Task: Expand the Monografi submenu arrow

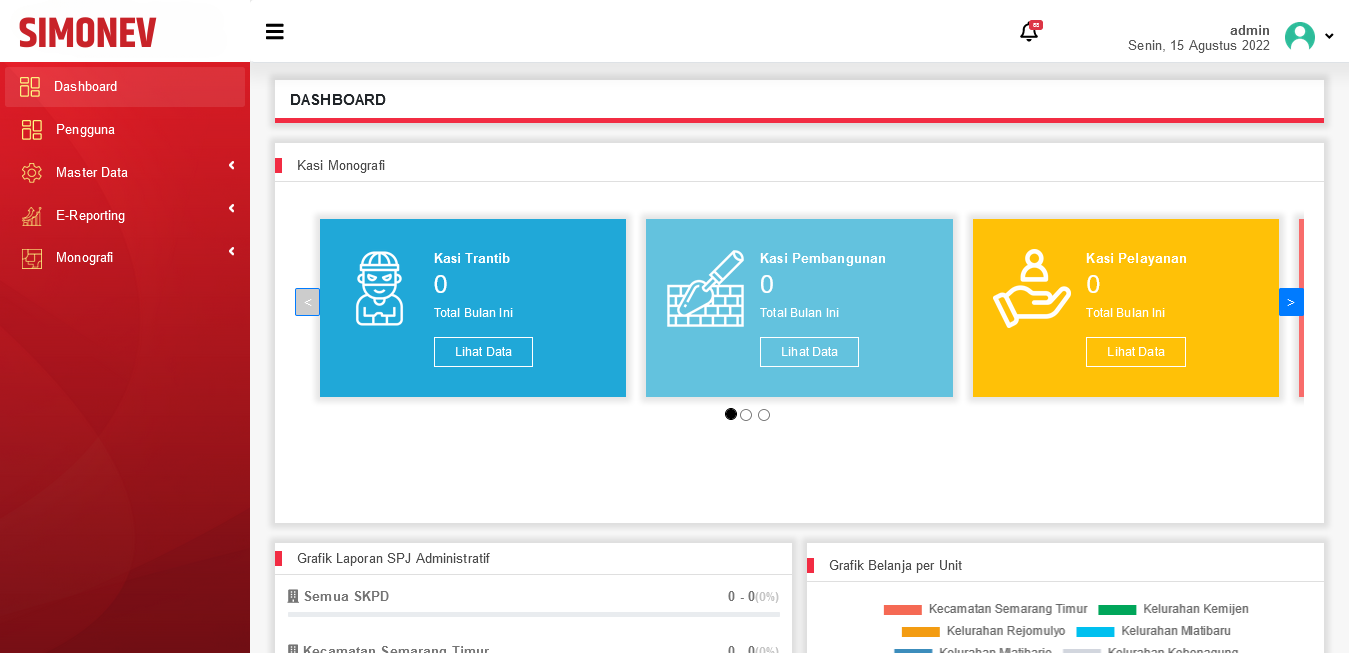Action: point(231,251)
